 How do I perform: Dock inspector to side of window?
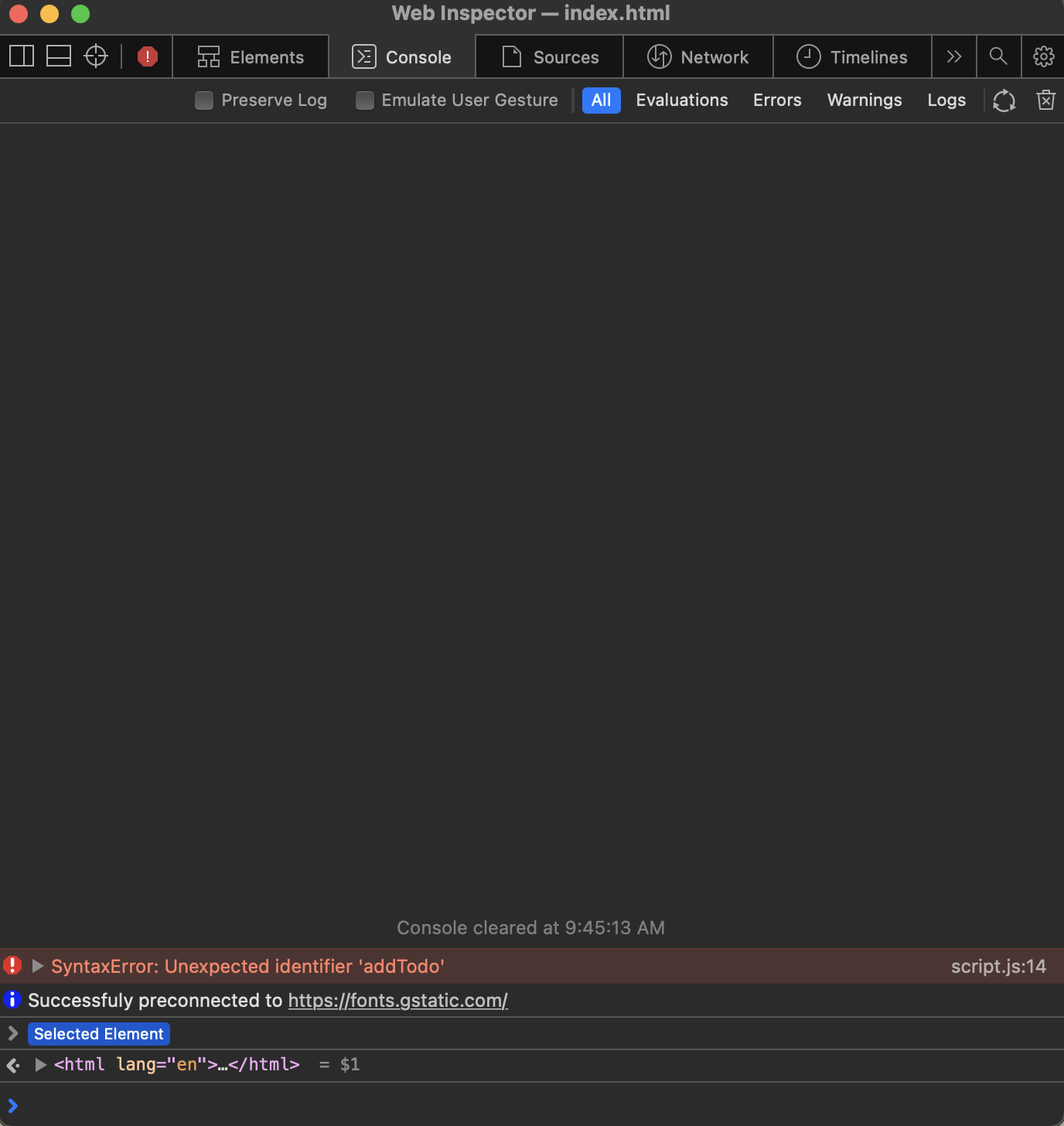click(x=22, y=56)
